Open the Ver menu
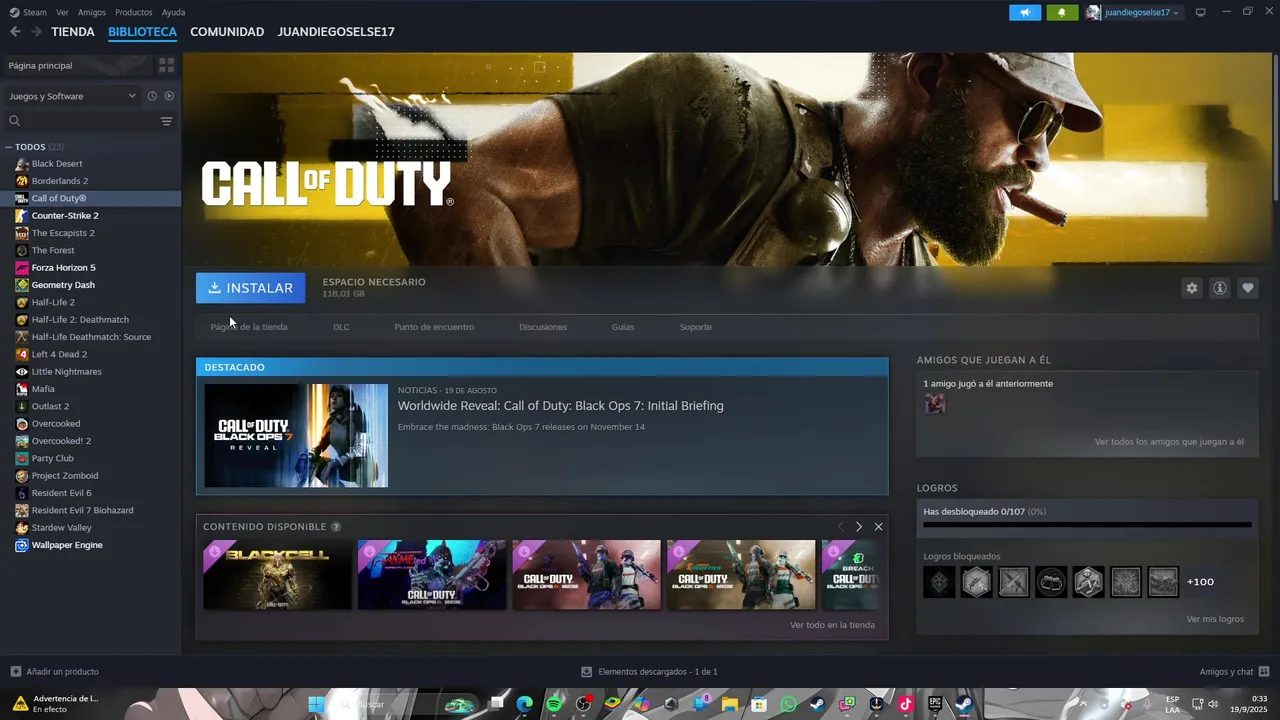 [62, 12]
